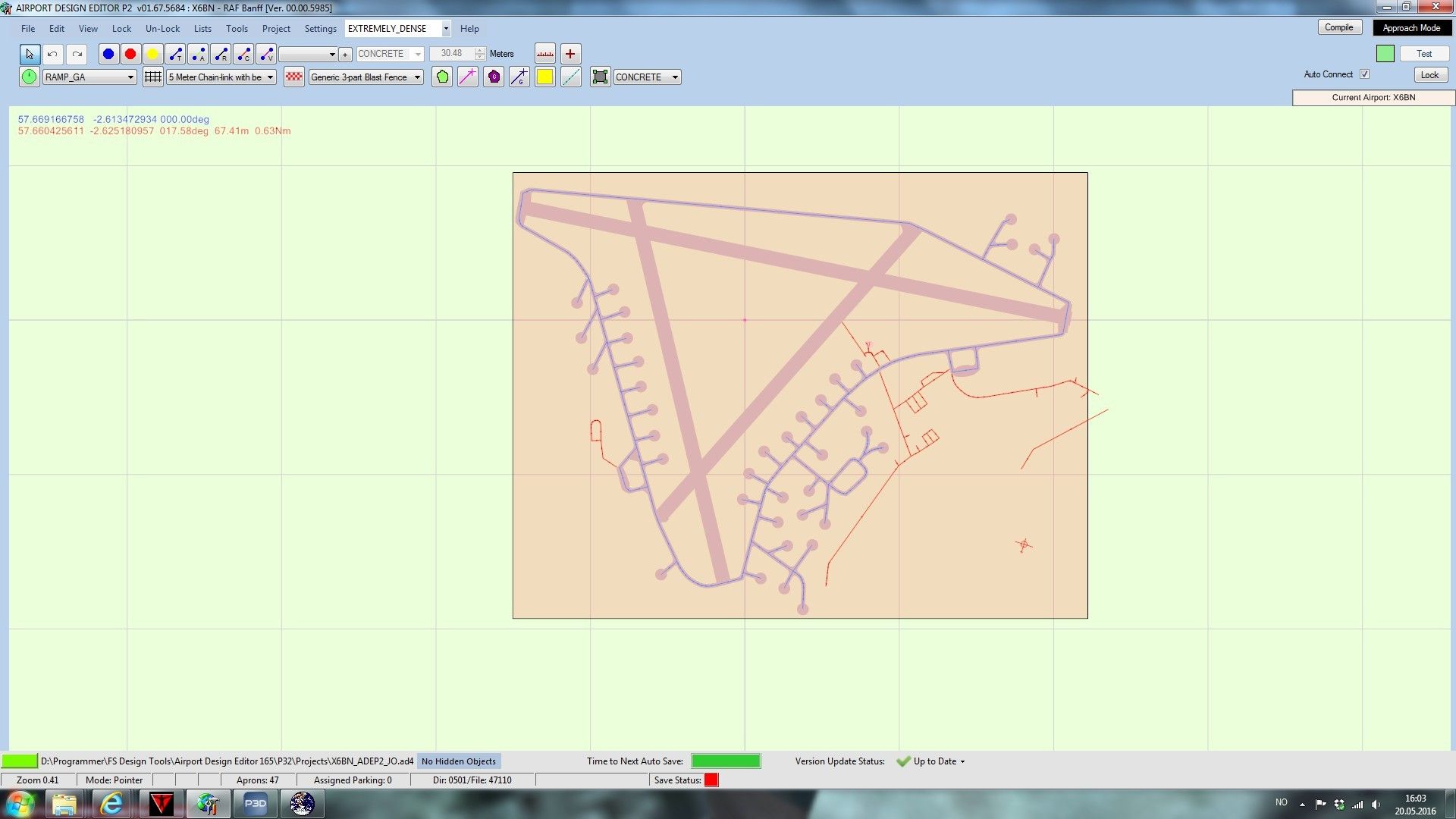Select the green polygon tool
This screenshot has width=1456, height=819.
point(442,77)
